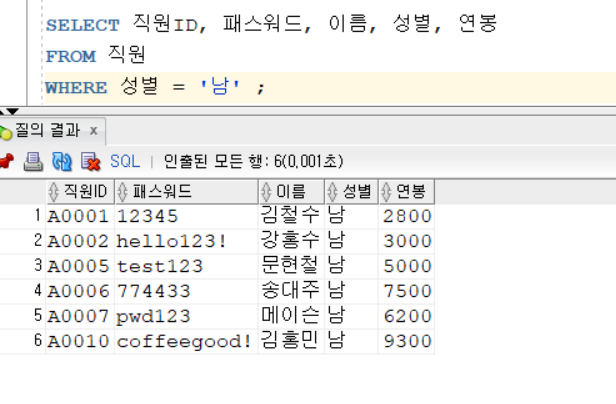The image size is (616, 404).
Task: Collapse the results pane with the down arrow
Action: [x=12, y=112]
